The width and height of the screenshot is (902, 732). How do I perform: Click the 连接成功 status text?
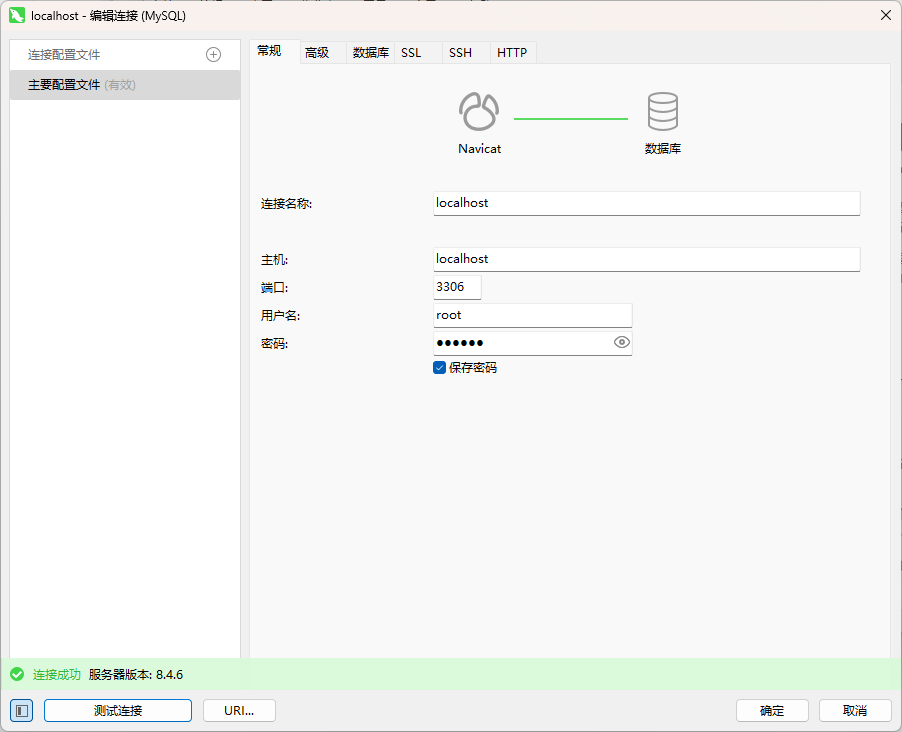tap(56, 674)
